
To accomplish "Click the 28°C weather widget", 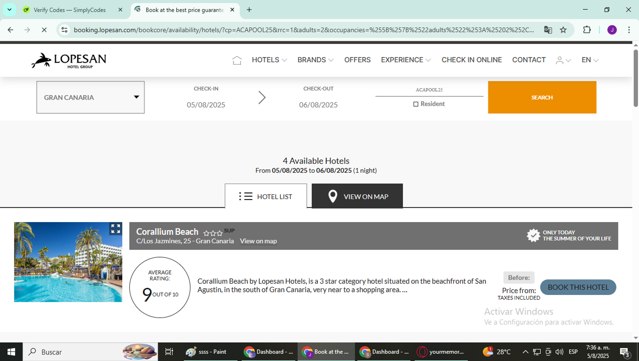I will (497, 352).
